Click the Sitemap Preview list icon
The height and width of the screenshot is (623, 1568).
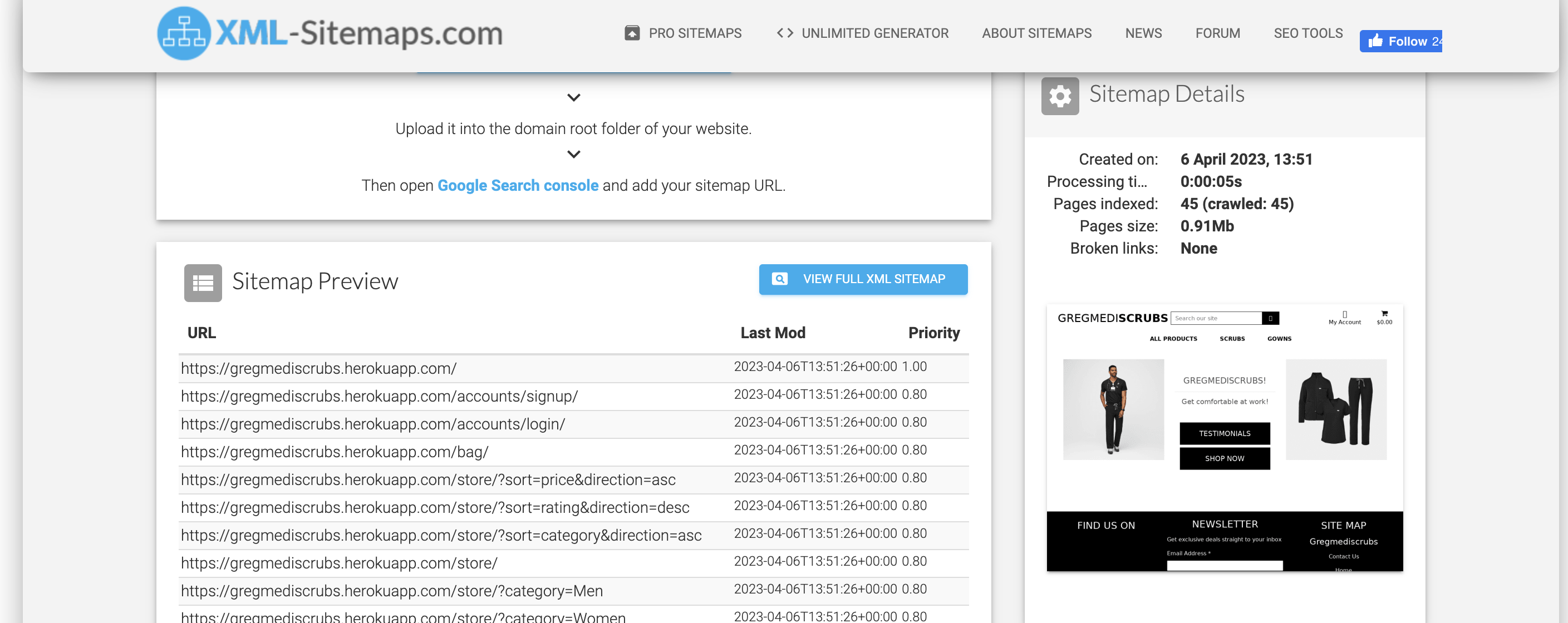click(x=203, y=283)
